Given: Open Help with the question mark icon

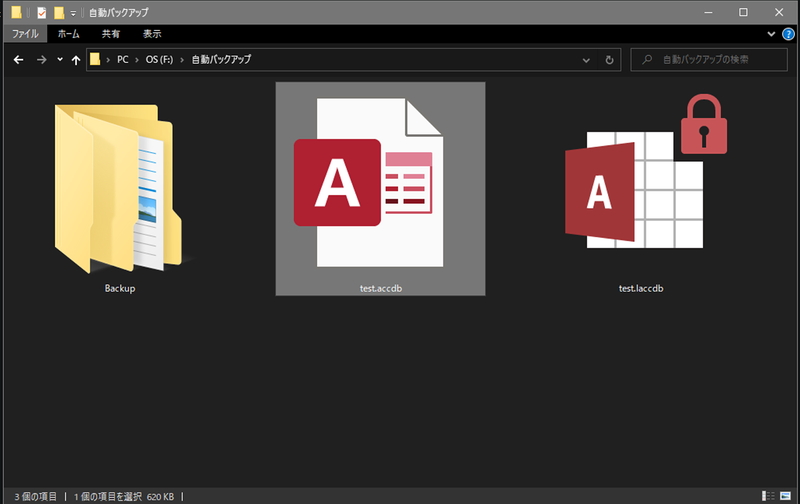Looking at the screenshot, I should click(x=788, y=34).
